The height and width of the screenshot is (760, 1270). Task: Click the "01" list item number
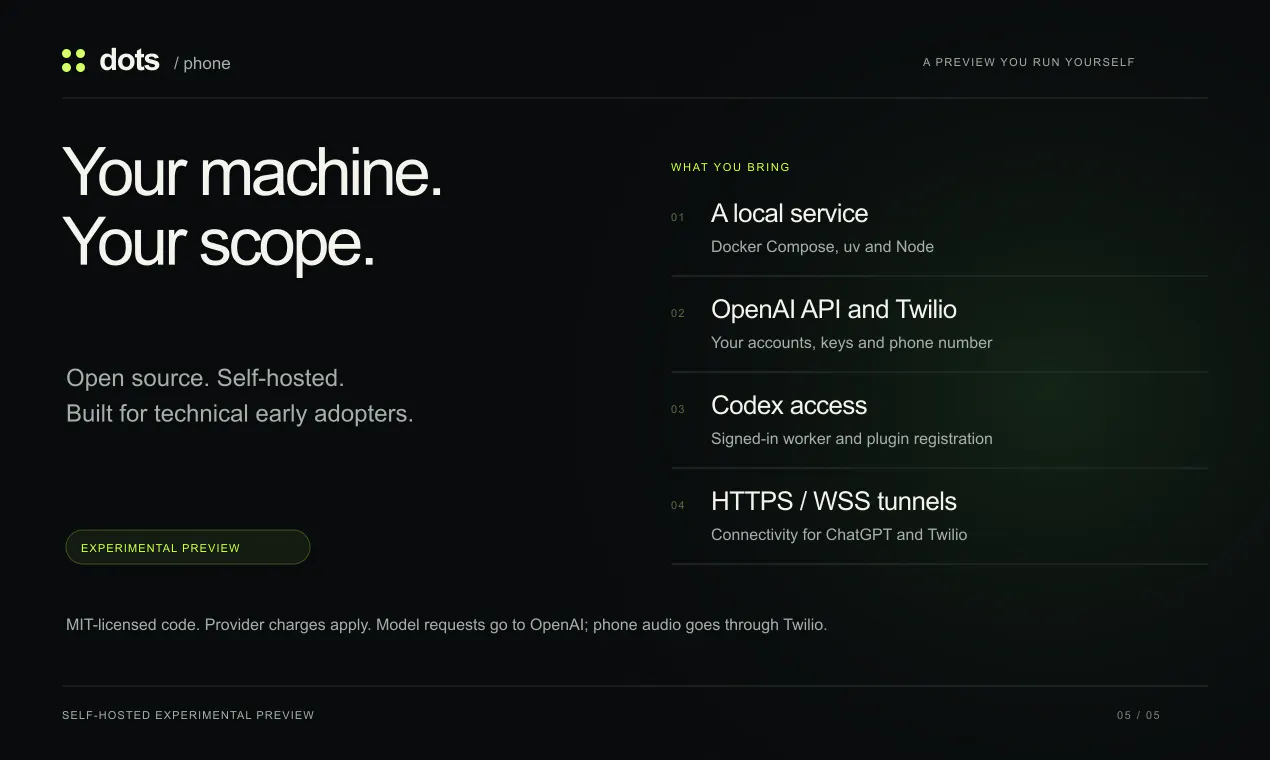(x=678, y=217)
